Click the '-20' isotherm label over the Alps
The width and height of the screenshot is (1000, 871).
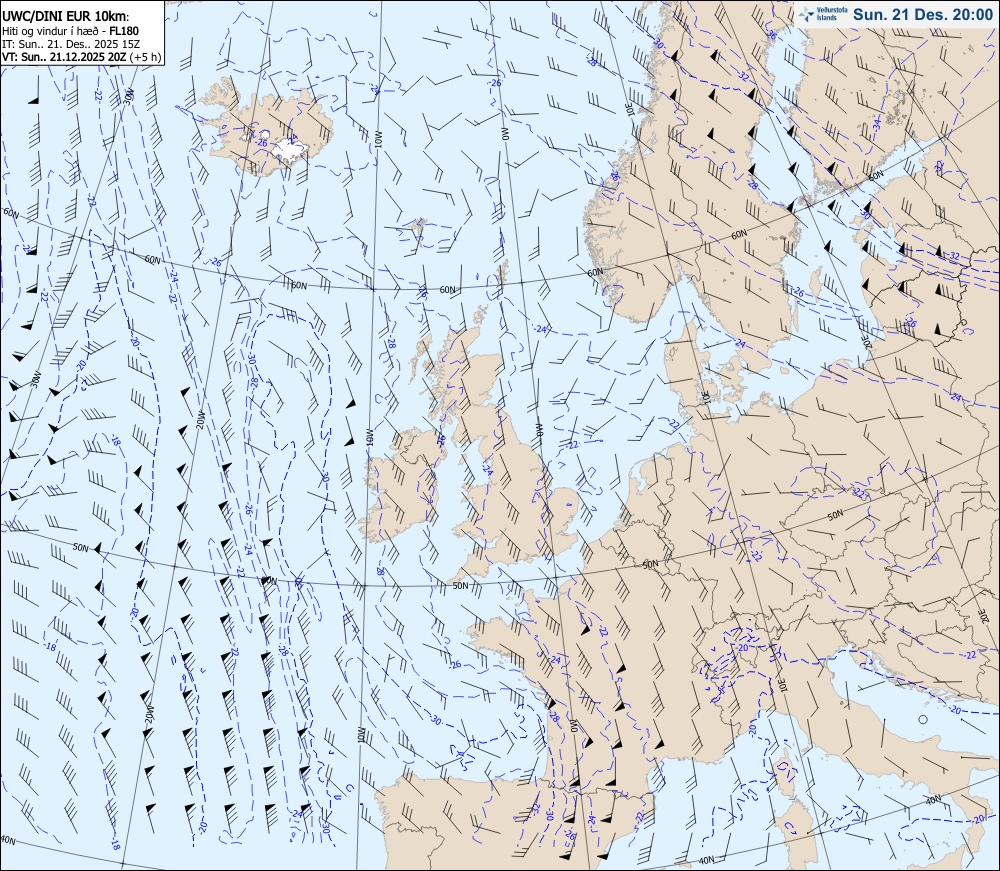pyautogui.click(x=741, y=647)
